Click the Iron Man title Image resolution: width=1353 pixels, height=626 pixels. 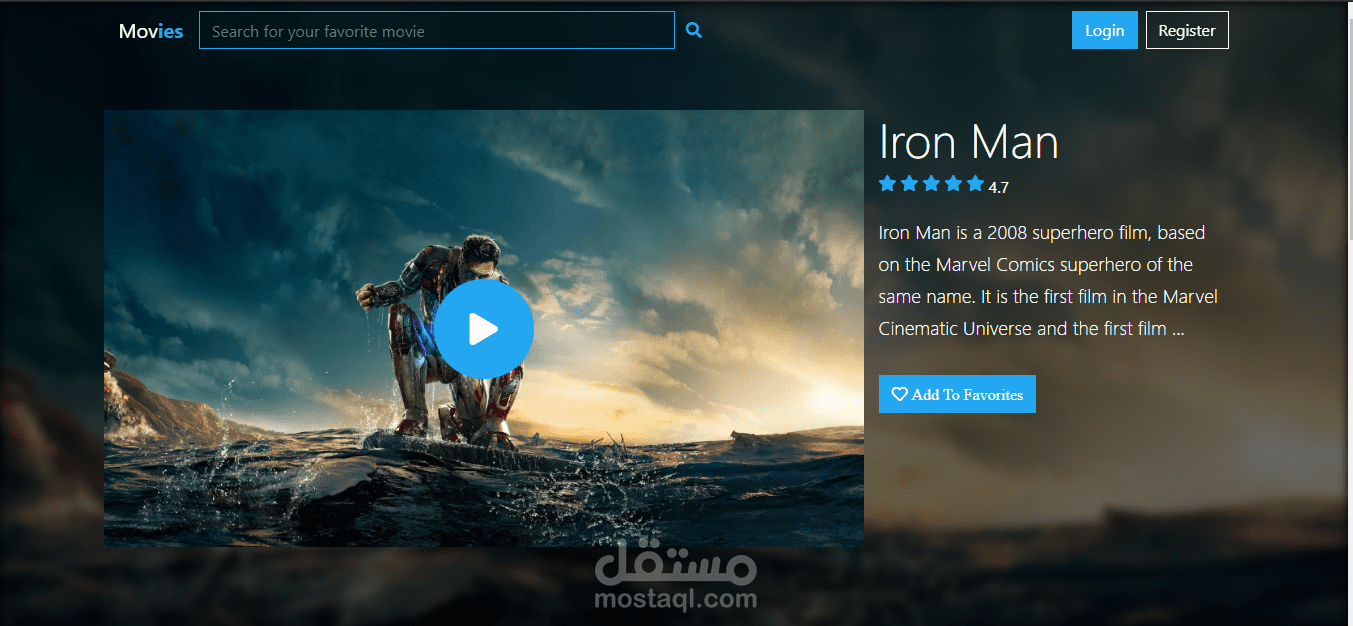[968, 142]
